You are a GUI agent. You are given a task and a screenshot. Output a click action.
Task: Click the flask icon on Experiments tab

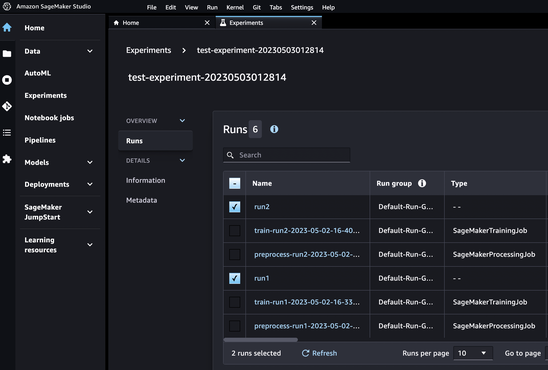(x=223, y=23)
